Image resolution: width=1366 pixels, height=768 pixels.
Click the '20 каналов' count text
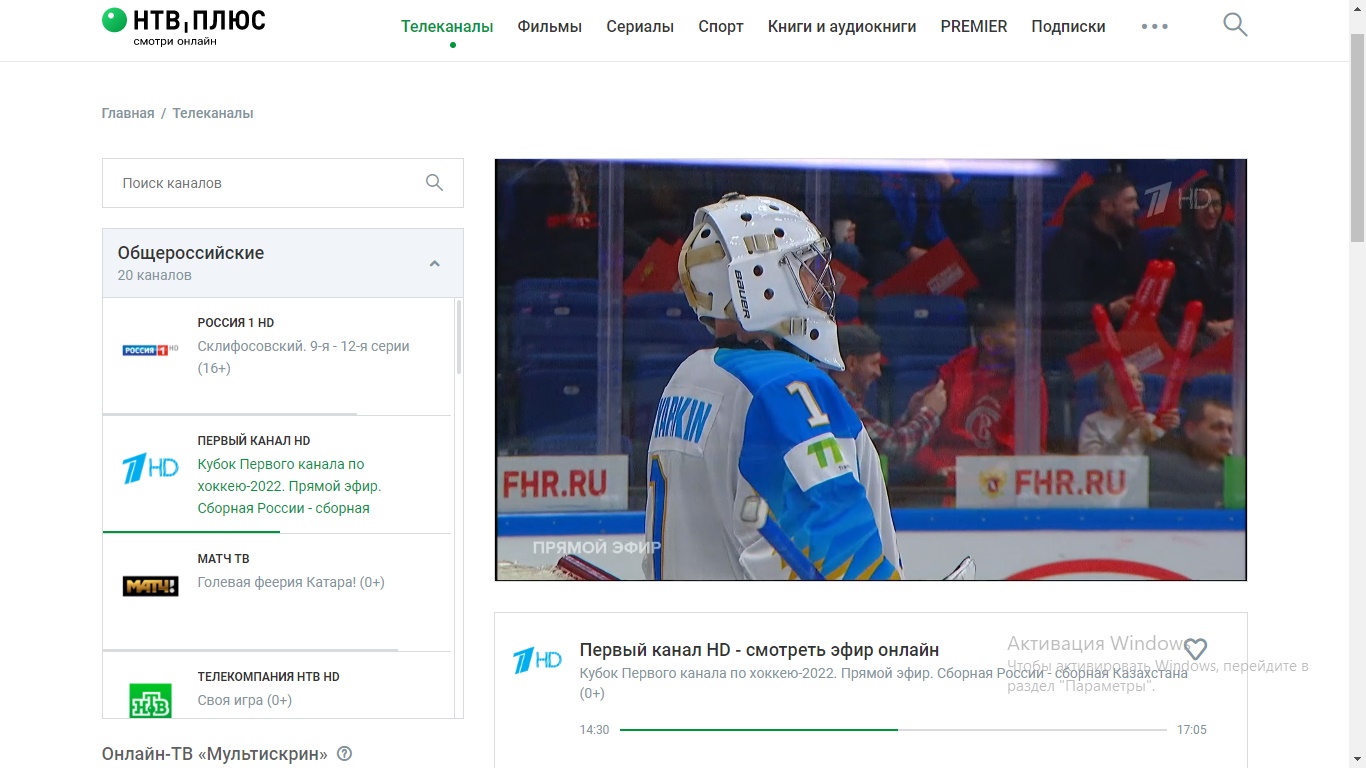155,275
